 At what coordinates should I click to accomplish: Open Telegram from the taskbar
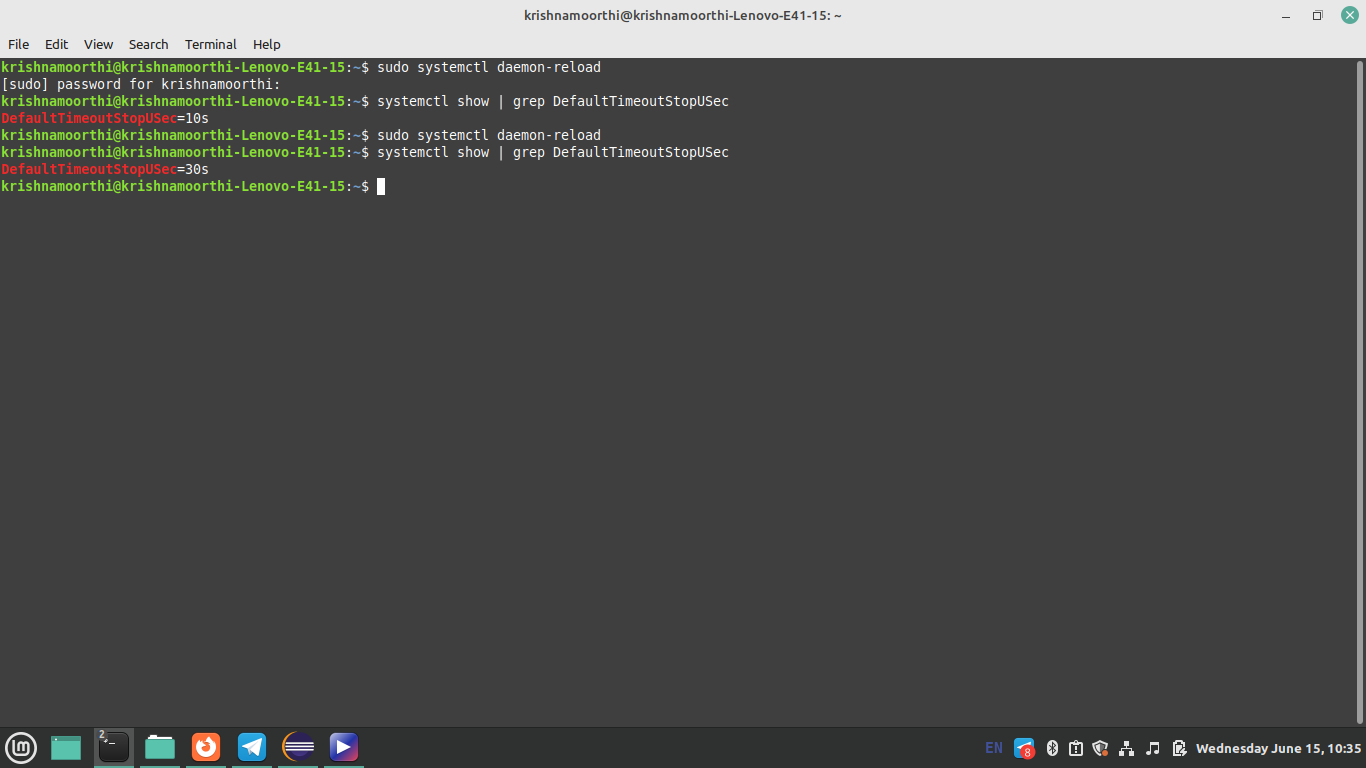(x=252, y=747)
